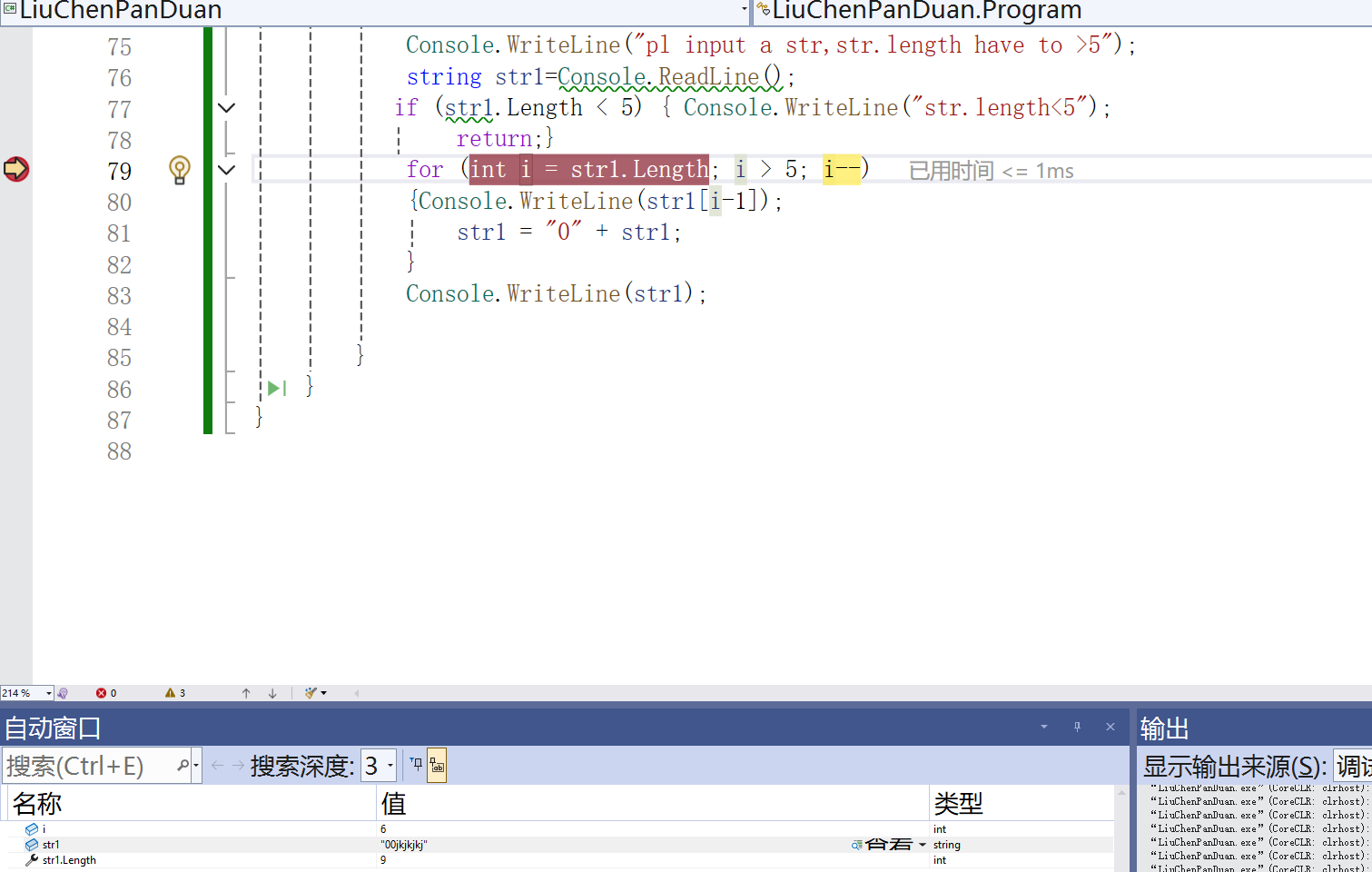Show the errors count indicator
The height and width of the screenshot is (872, 1372).
point(106,693)
